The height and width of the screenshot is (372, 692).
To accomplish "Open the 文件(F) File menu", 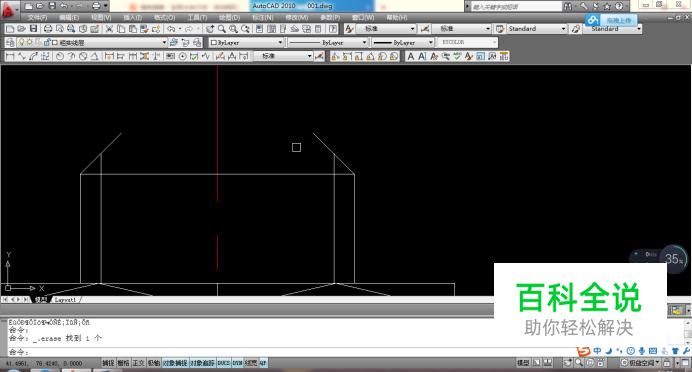I will pyautogui.click(x=37, y=17).
